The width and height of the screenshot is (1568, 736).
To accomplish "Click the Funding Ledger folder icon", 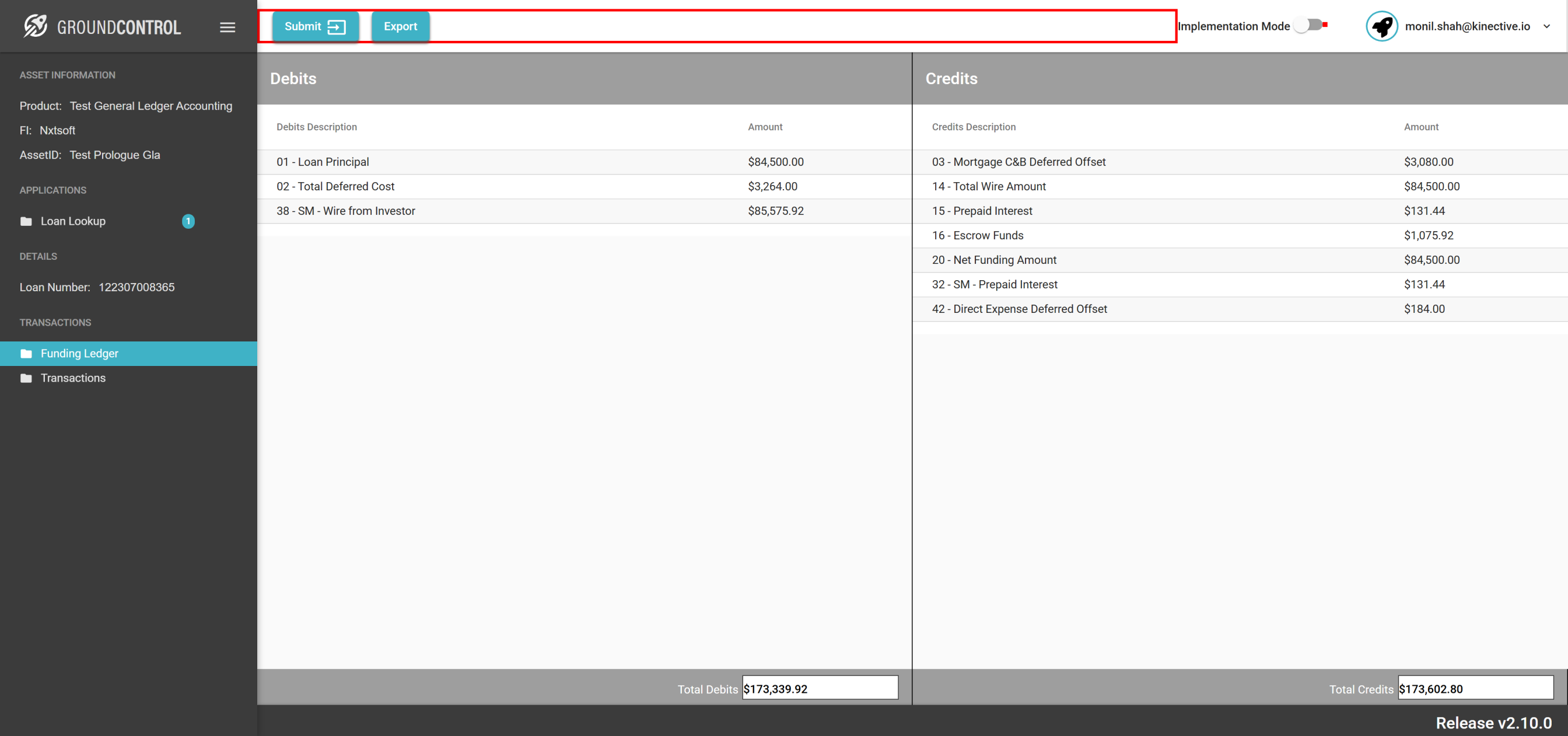I will click(26, 353).
